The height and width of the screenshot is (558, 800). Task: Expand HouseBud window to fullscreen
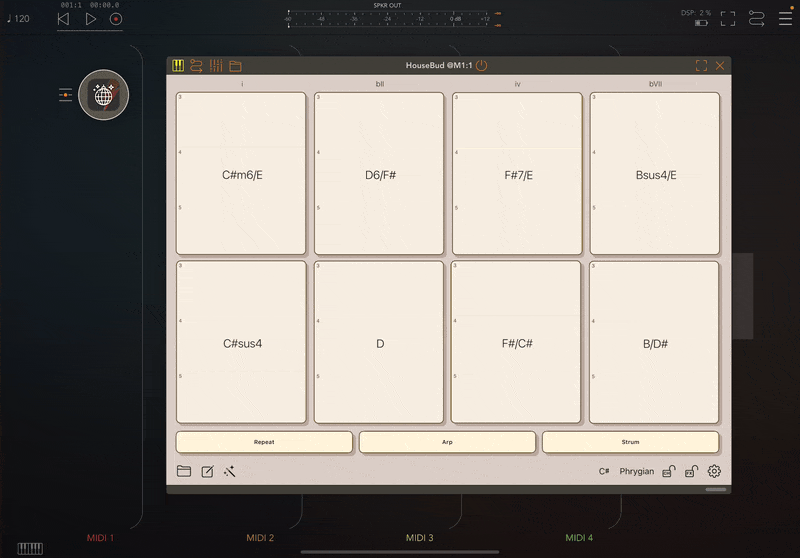tap(702, 65)
